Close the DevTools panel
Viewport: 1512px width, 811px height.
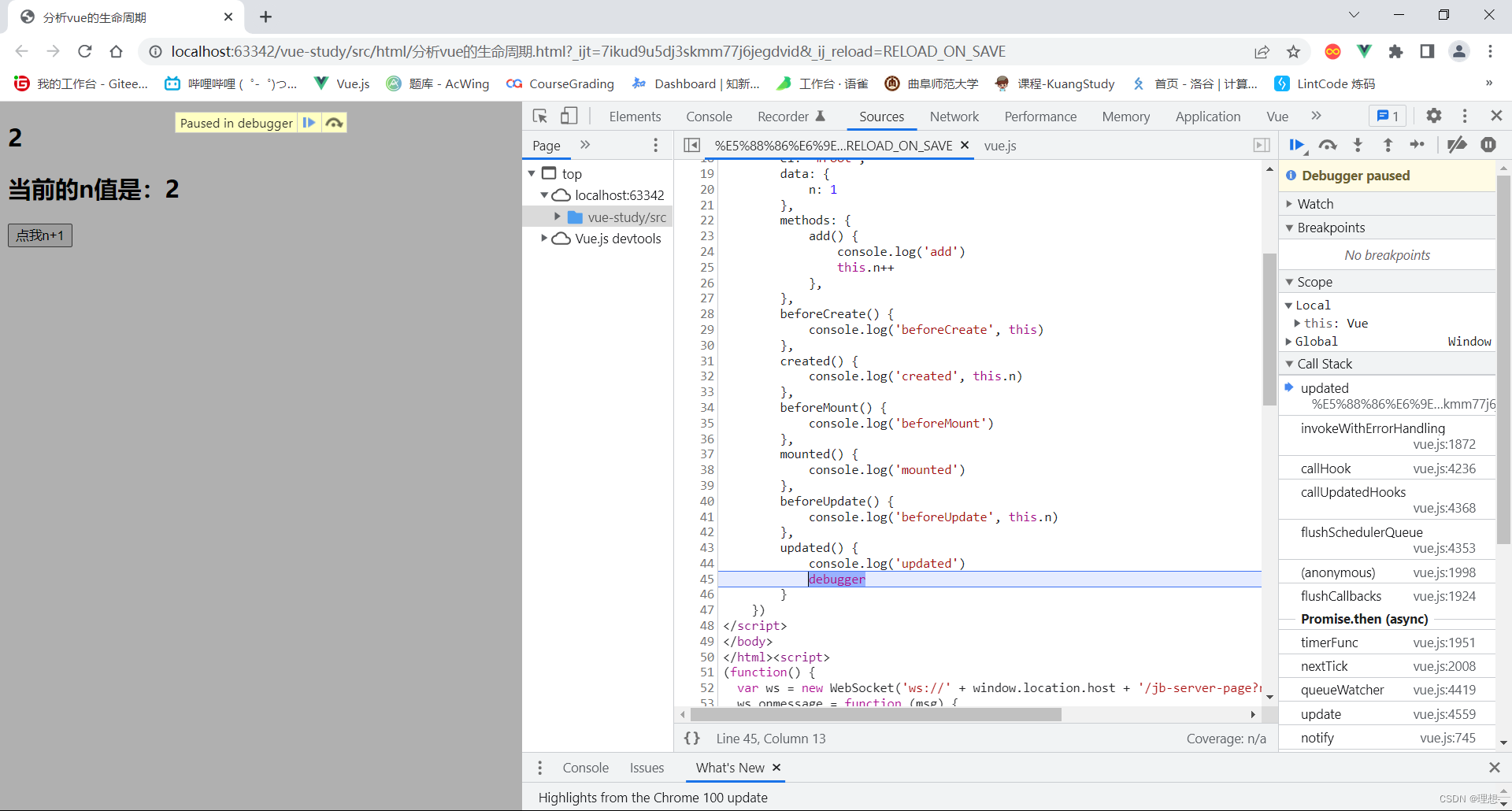[1496, 116]
